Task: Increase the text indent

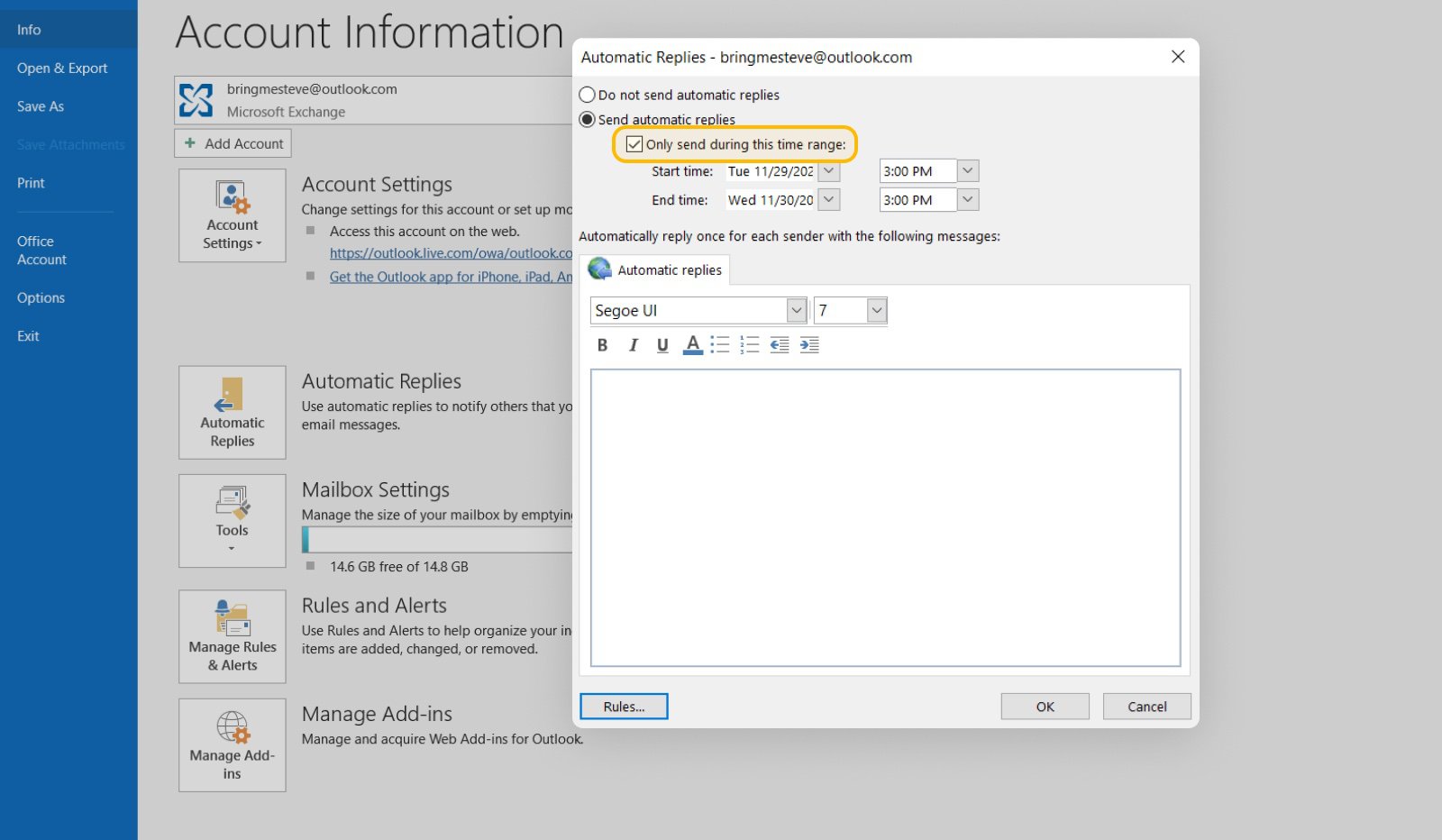Action: [x=809, y=344]
